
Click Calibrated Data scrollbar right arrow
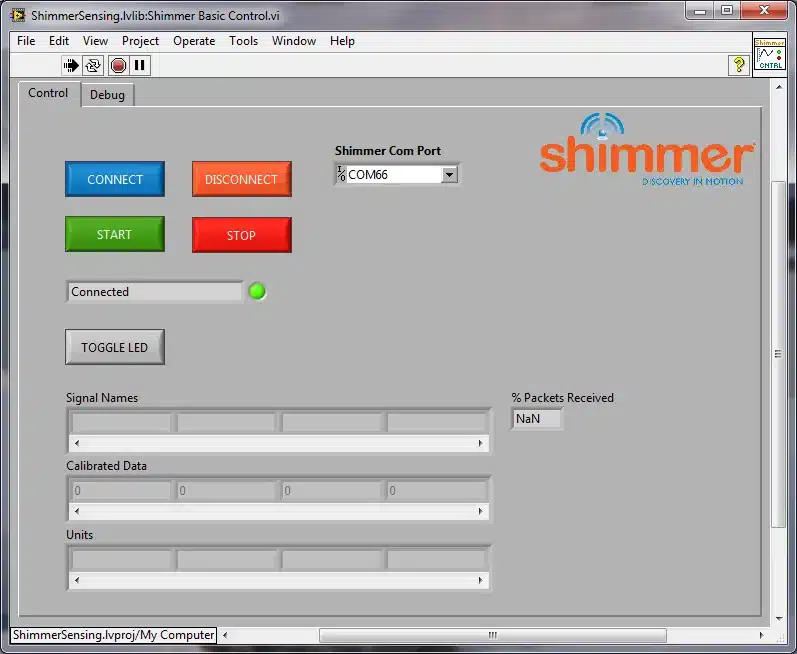point(480,511)
